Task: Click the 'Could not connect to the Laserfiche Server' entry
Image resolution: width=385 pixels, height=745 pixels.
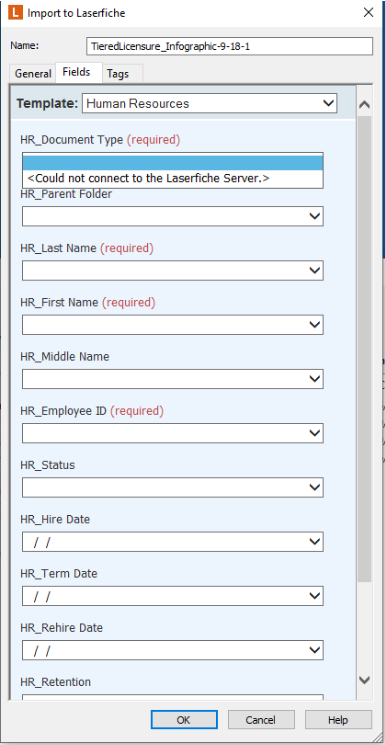Action: tap(173, 179)
